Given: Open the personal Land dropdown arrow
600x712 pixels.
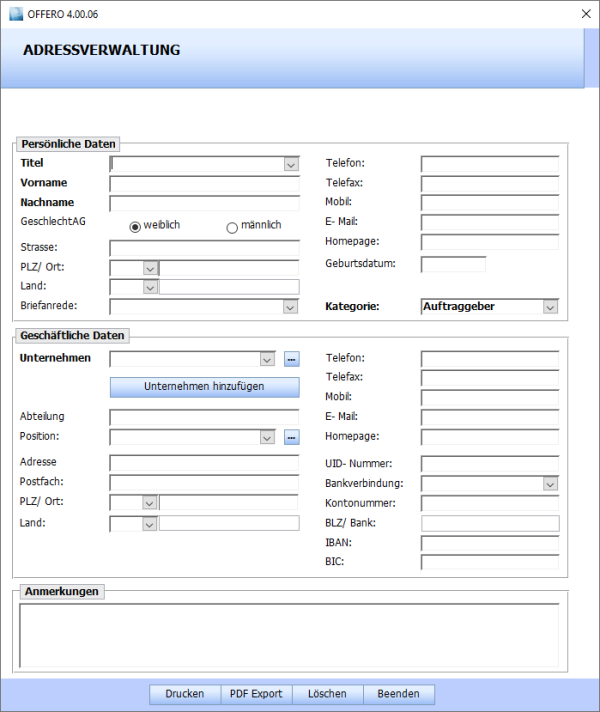Looking at the screenshot, I should (x=150, y=287).
